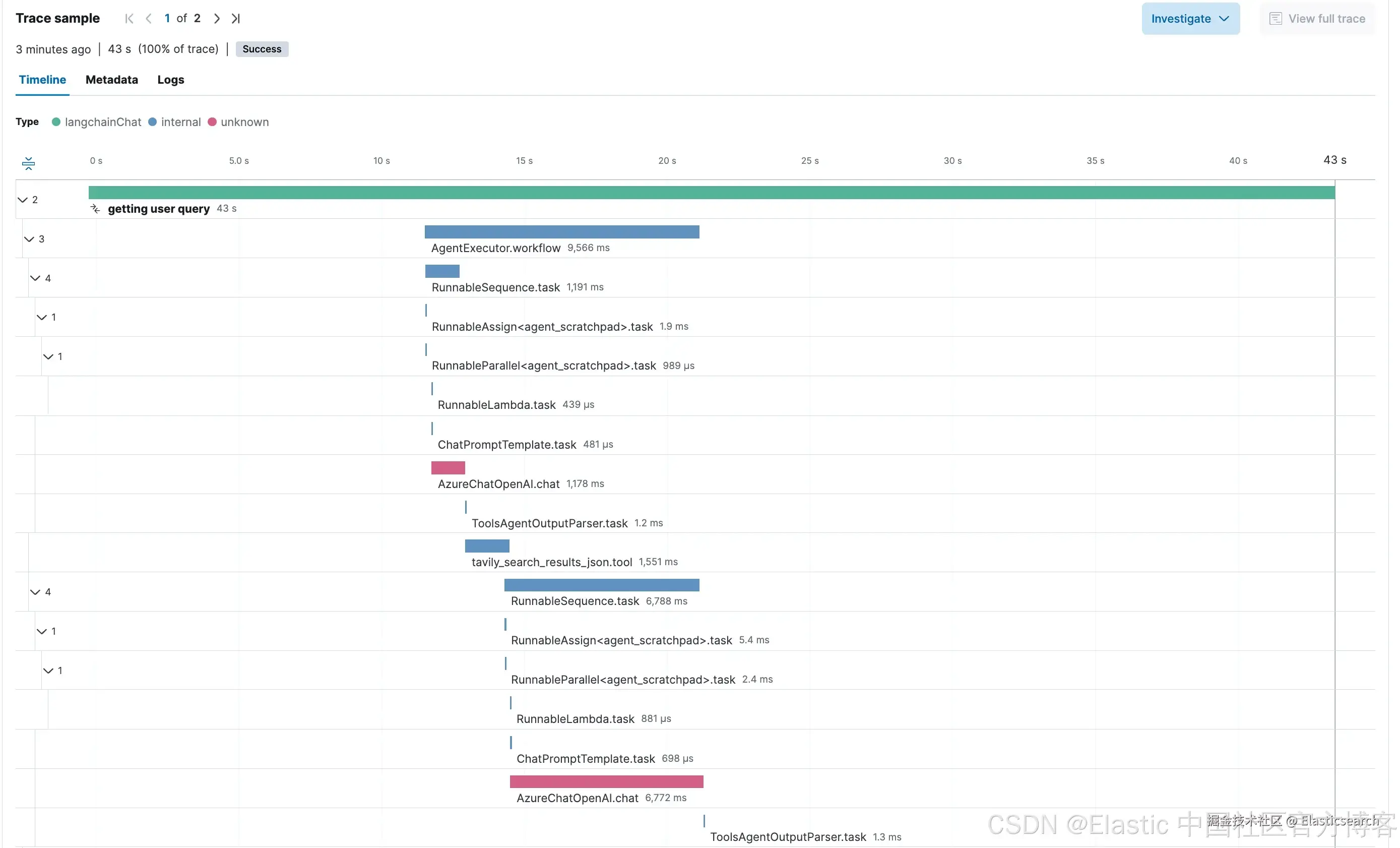Click the getting user query transaction icon
The image size is (1400, 848).
95,209
